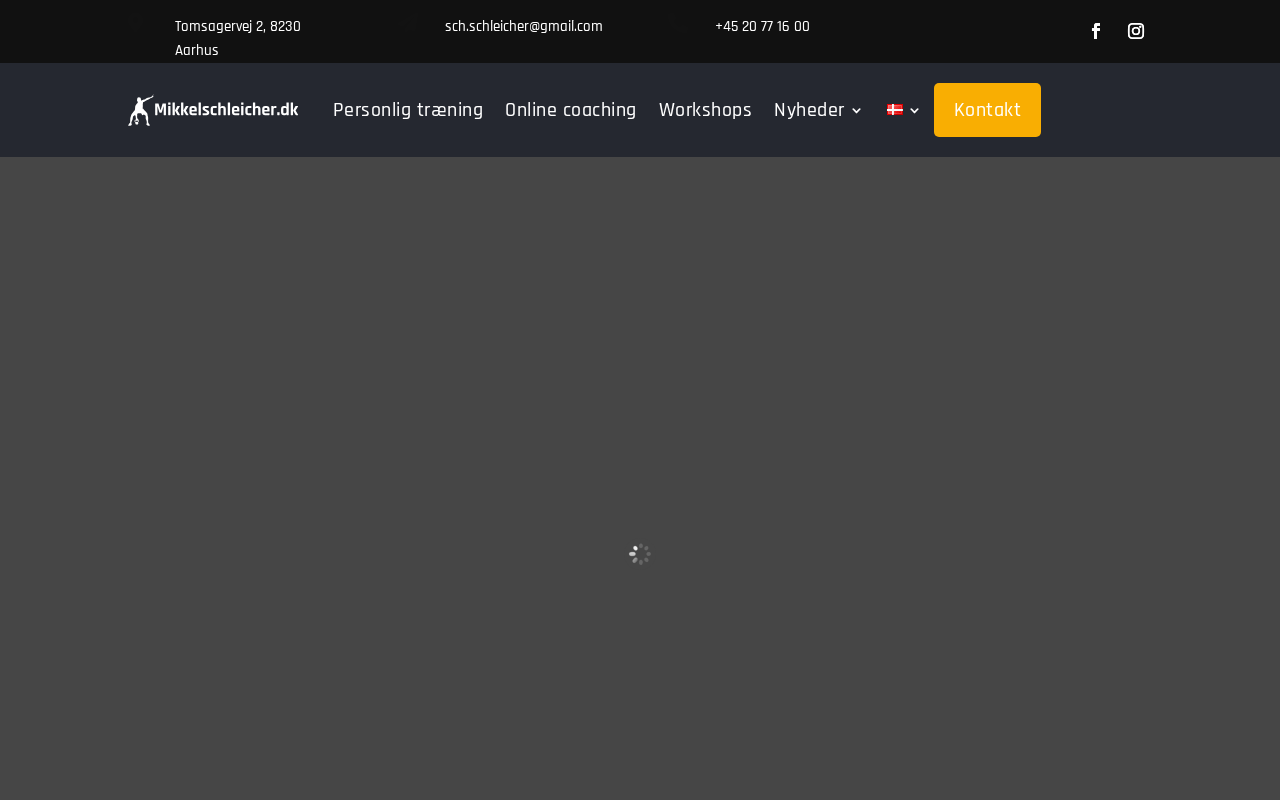Open the Instagram social icon
The height and width of the screenshot is (800, 1280).
pos(1136,31)
